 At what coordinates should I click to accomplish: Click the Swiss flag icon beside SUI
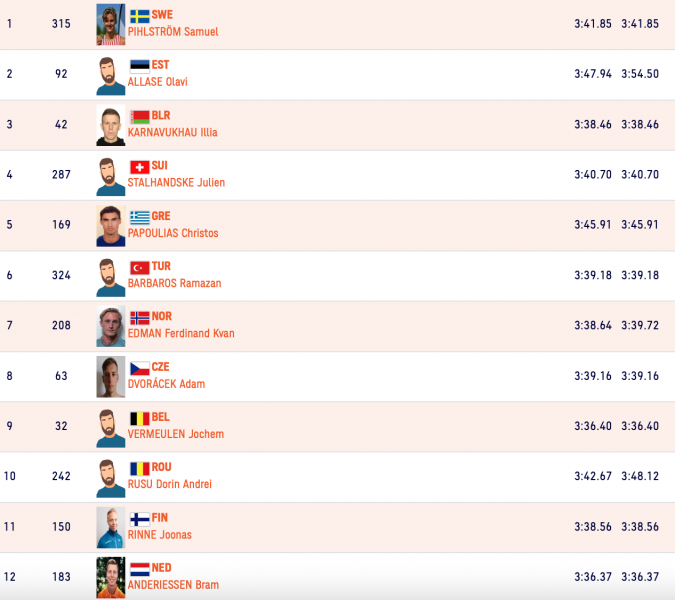click(x=139, y=167)
